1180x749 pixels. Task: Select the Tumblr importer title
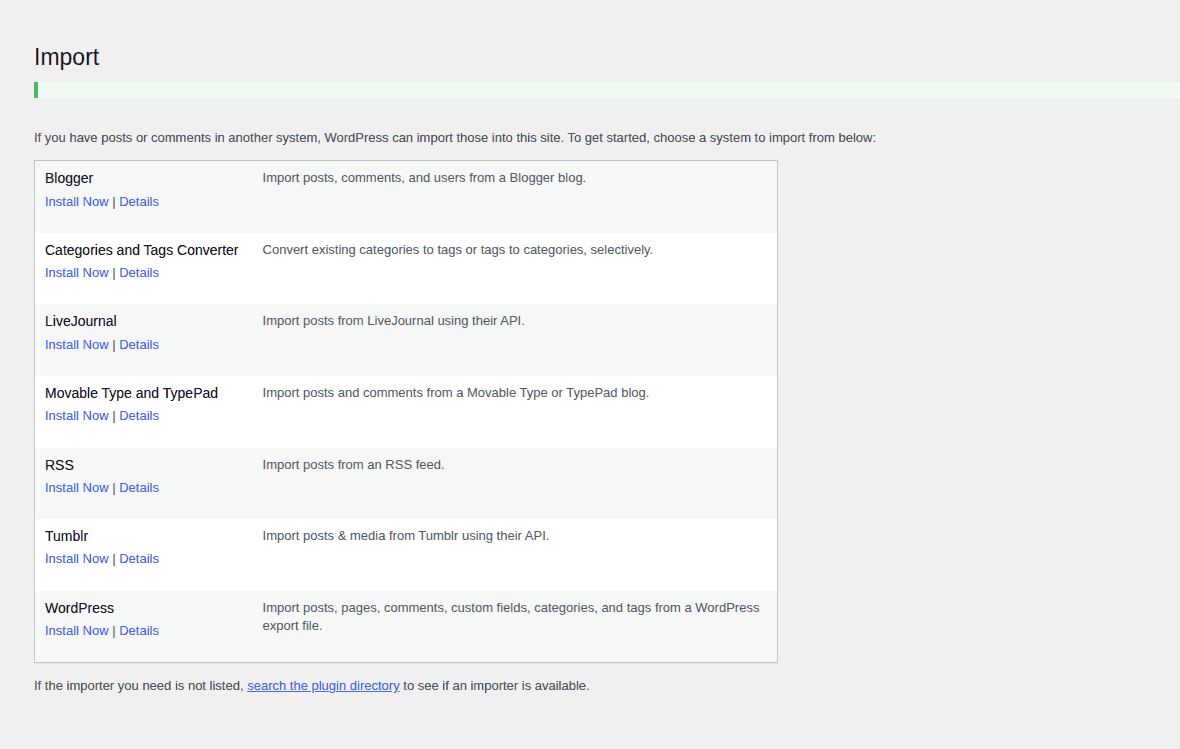coord(66,536)
